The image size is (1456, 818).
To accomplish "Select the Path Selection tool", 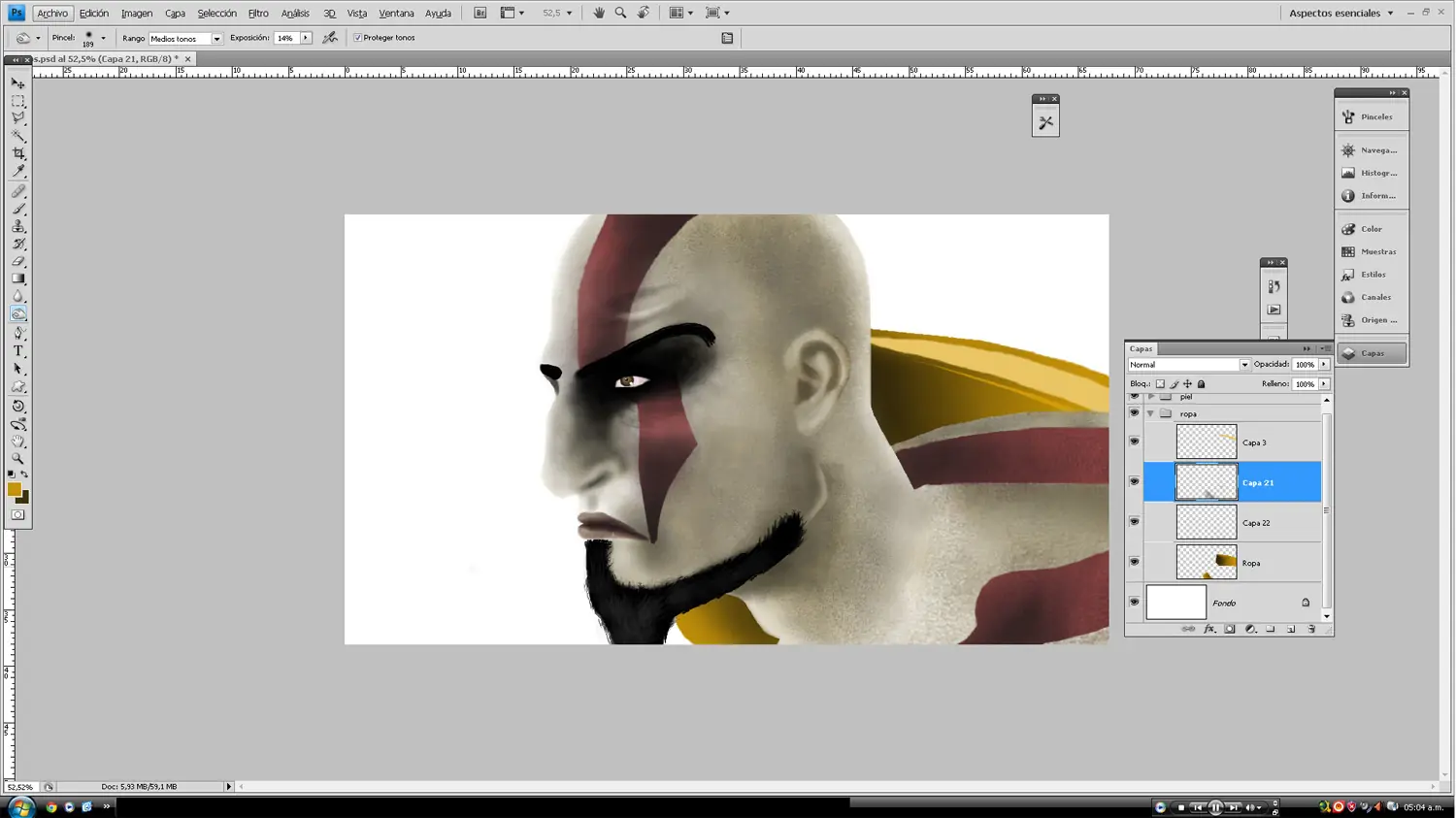I will tap(18, 369).
